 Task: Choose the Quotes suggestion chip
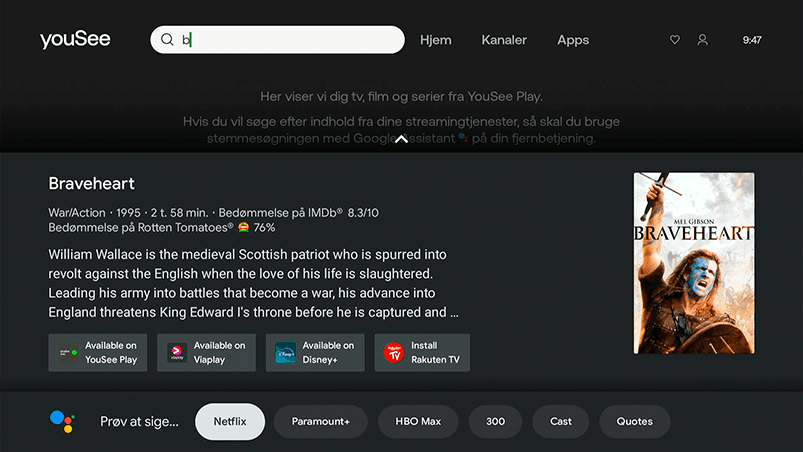pyautogui.click(x=635, y=421)
